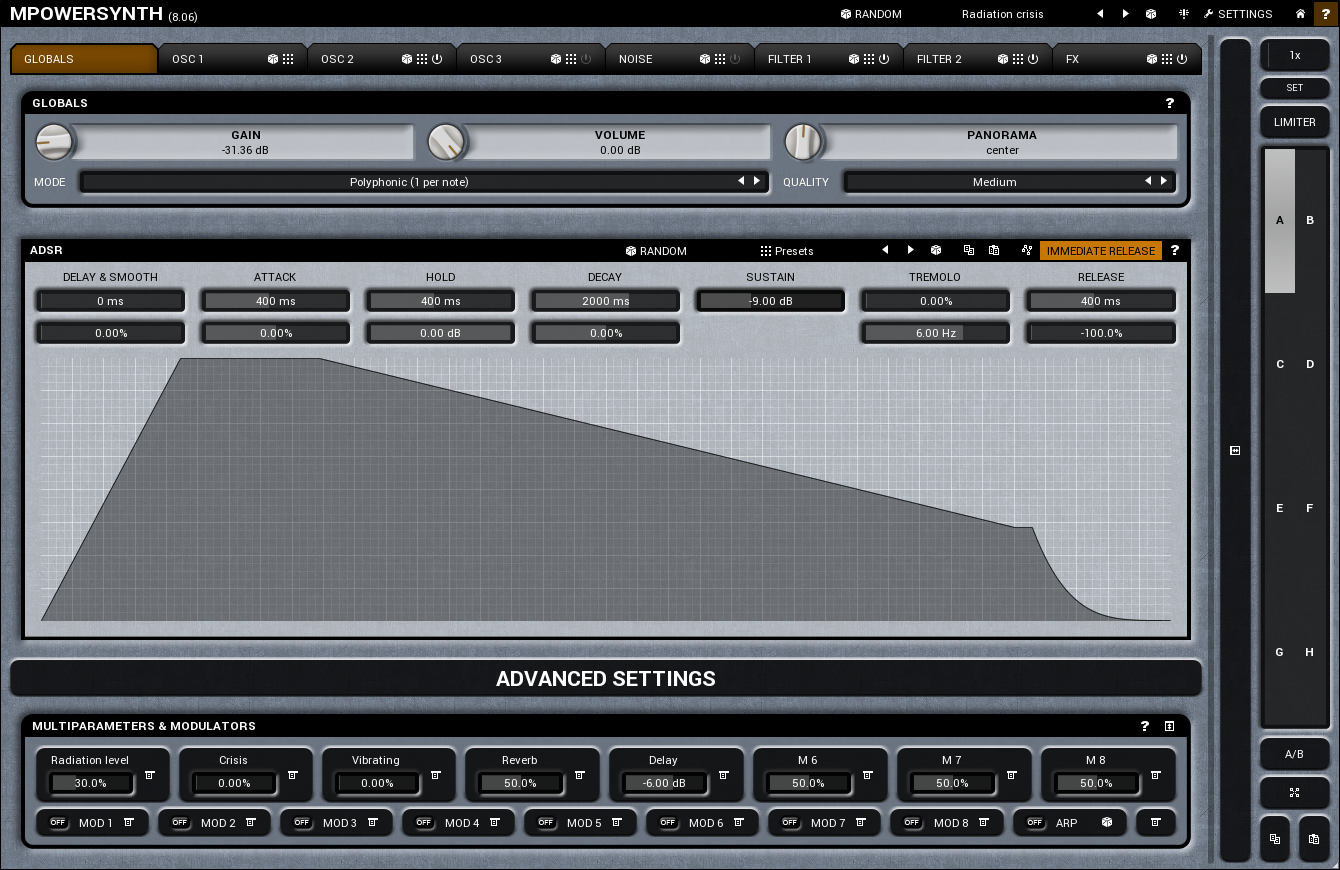
Task: Open the Reverb multiparameter settings icon
Action: pyautogui.click(x=580, y=775)
